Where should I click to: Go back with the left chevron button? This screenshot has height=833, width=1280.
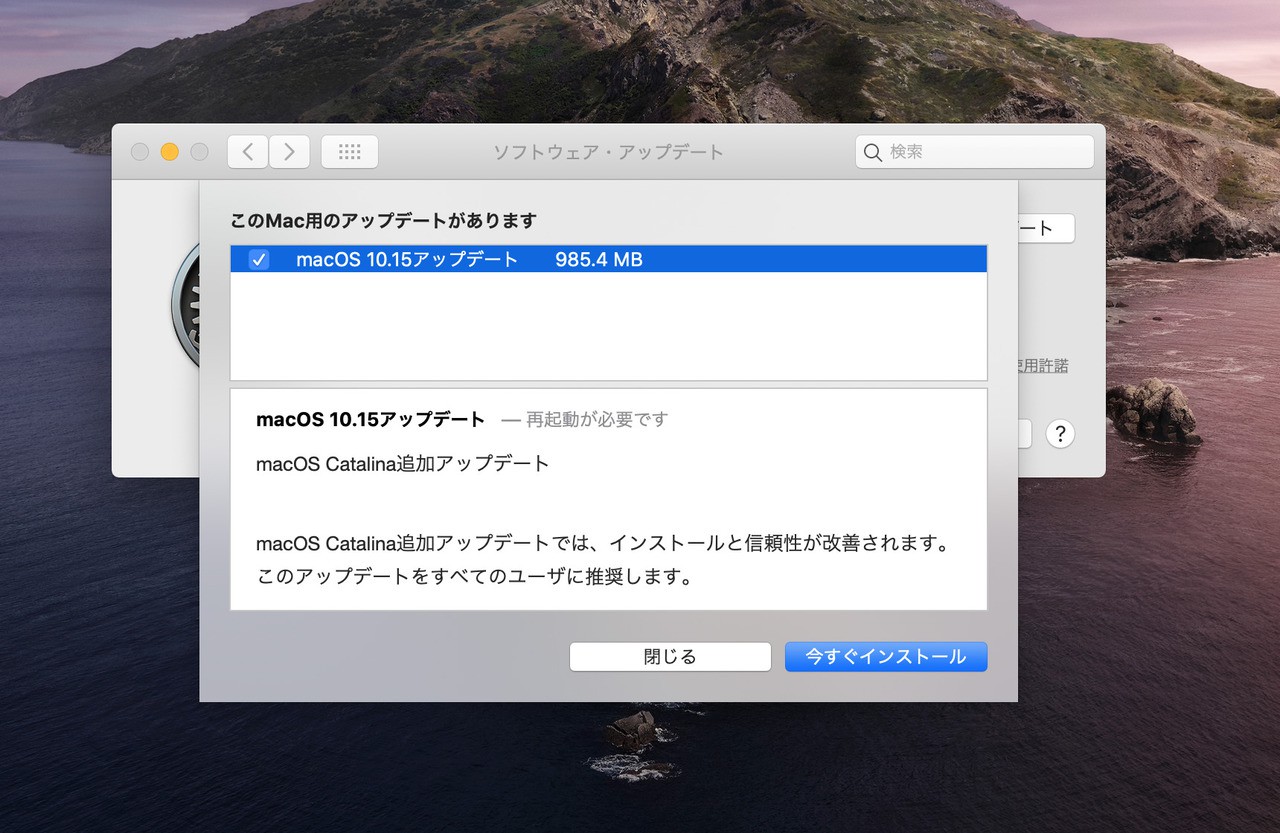pos(248,152)
